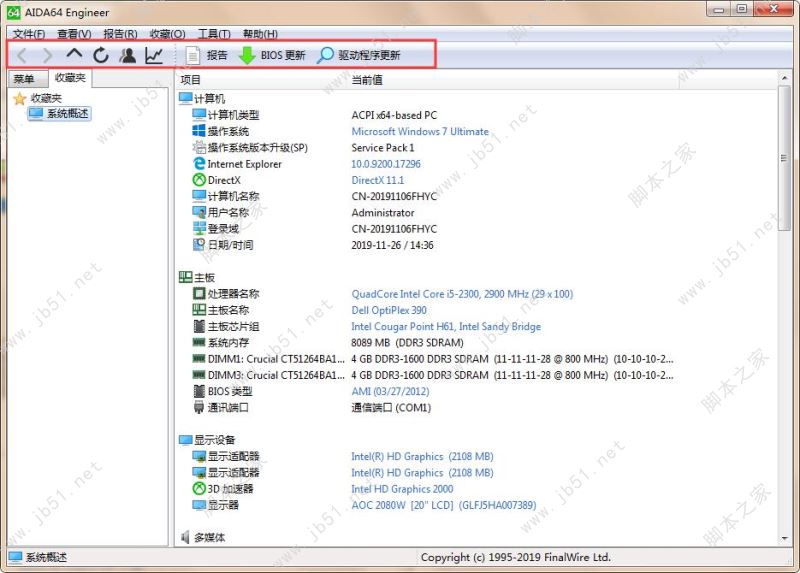Screen dimensions: 800x573
Task: Click the vertical scrollbar thumb
Action: click(x=784, y=158)
